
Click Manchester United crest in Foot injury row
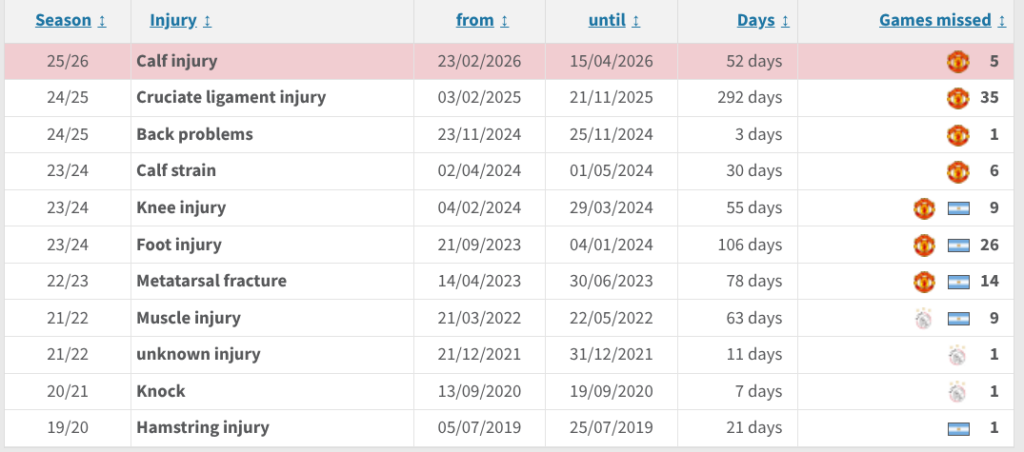coord(924,245)
